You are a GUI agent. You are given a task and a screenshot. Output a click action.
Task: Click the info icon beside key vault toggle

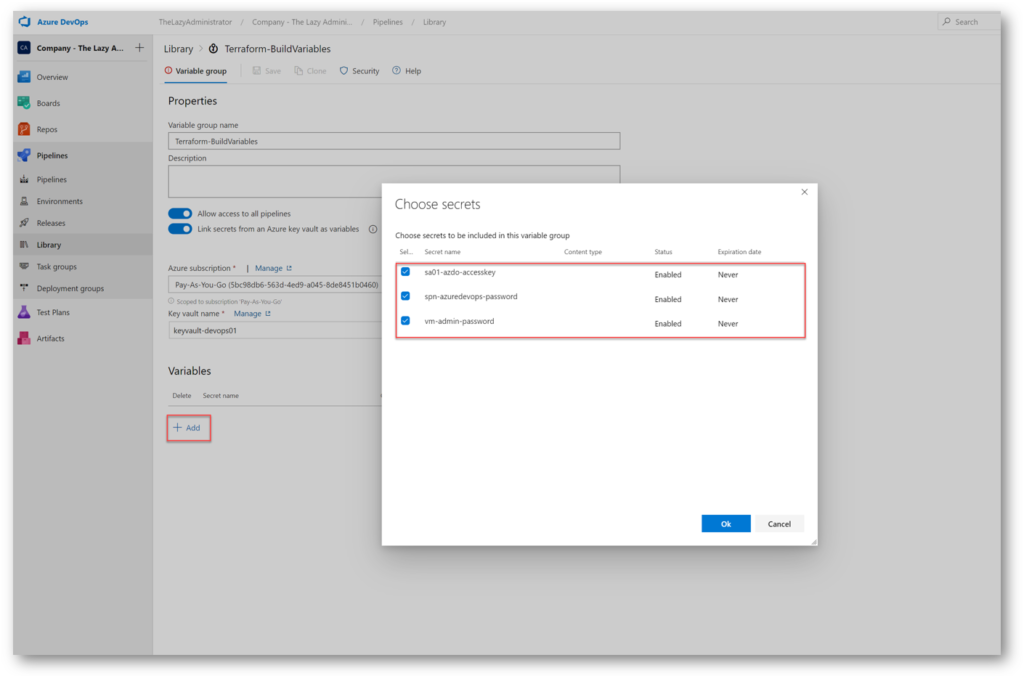[x=373, y=229]
